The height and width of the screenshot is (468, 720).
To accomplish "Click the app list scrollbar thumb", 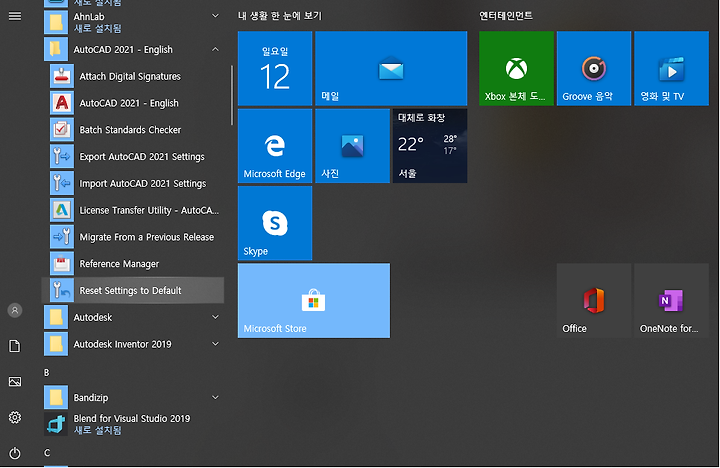I will [x=232, y=95].
